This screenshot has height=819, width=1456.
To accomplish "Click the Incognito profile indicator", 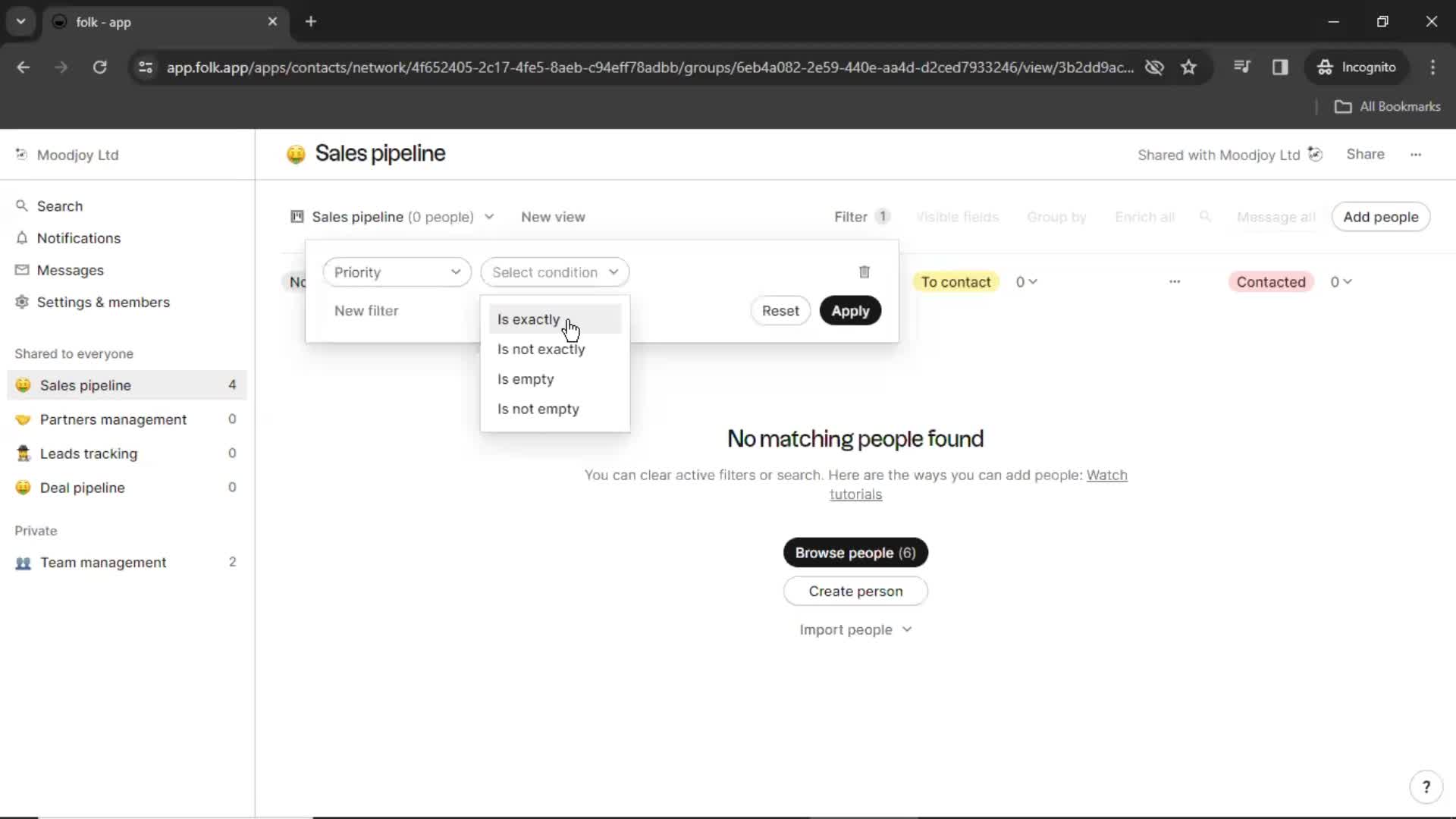I will pyautogui.click(x=1357, y=67).
